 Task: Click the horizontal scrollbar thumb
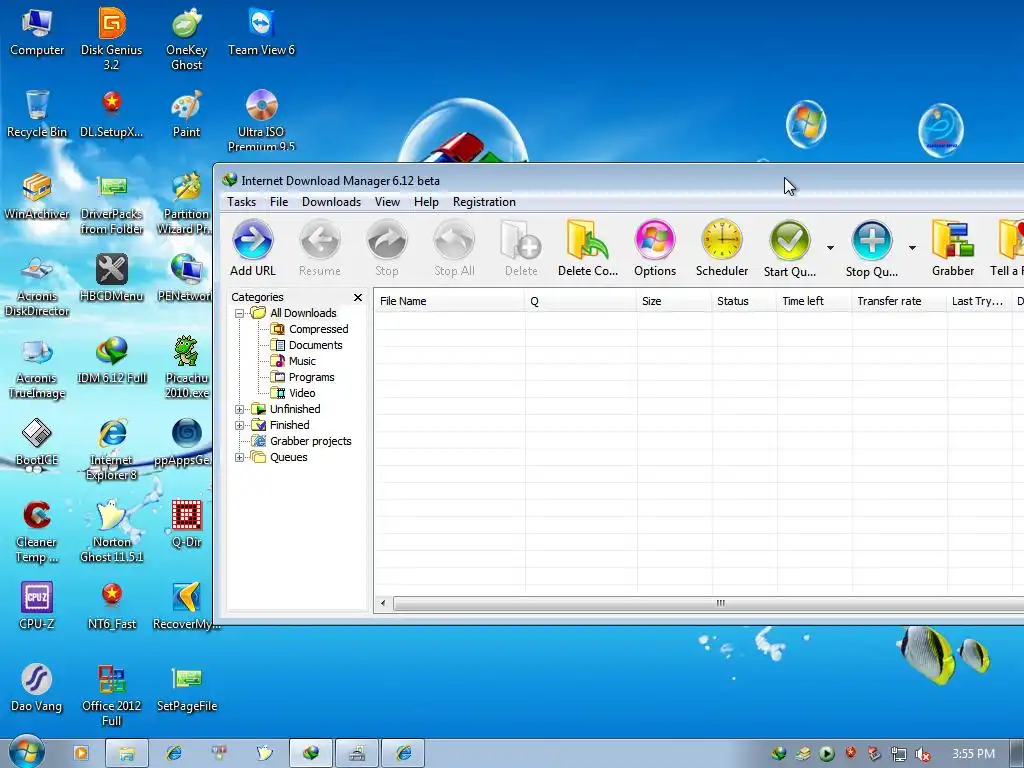tap(709, 603)
